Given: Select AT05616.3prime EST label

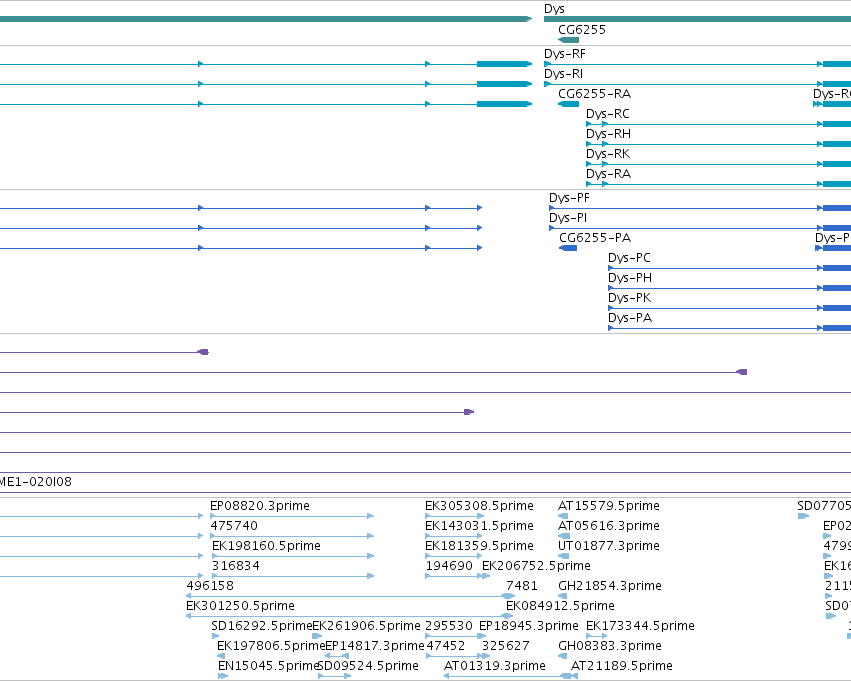Looking at the screenshot, I should click(609, 526).
